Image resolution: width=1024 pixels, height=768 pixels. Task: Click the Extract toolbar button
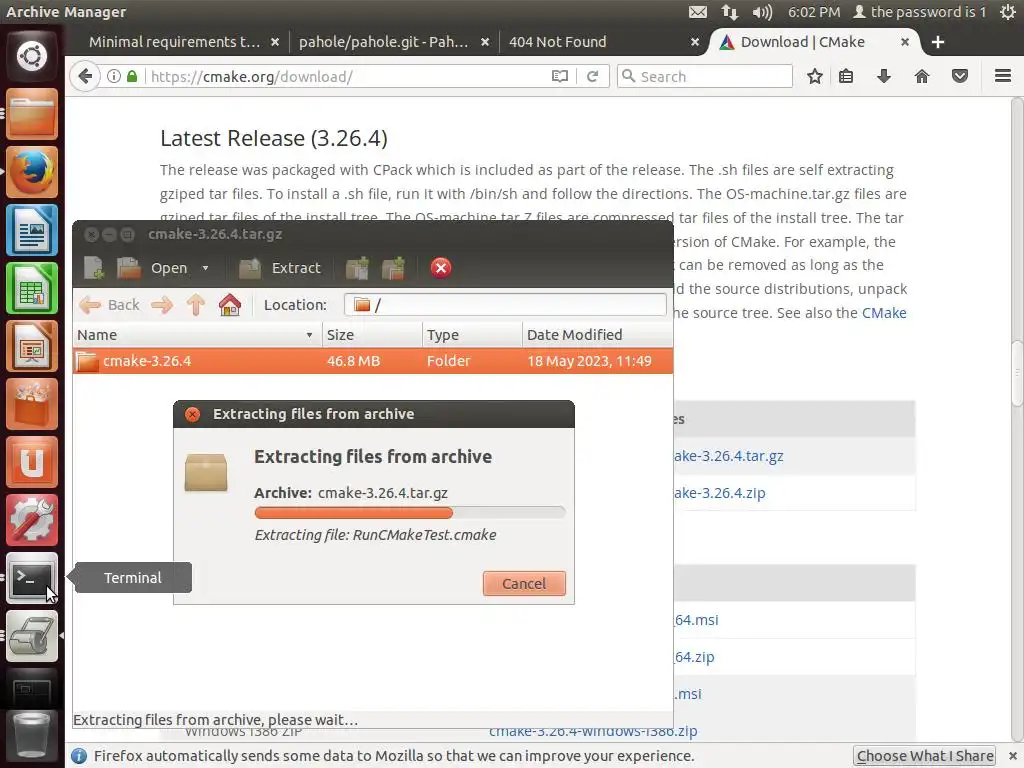pos(280,268)
